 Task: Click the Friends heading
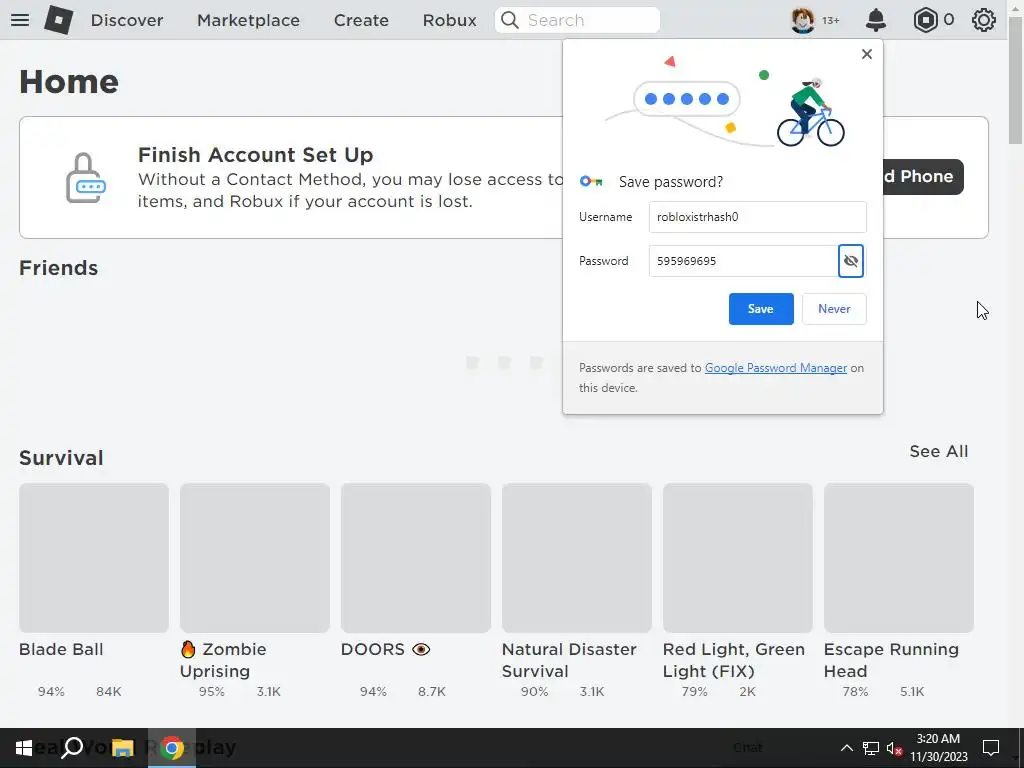tap(58, 268)
